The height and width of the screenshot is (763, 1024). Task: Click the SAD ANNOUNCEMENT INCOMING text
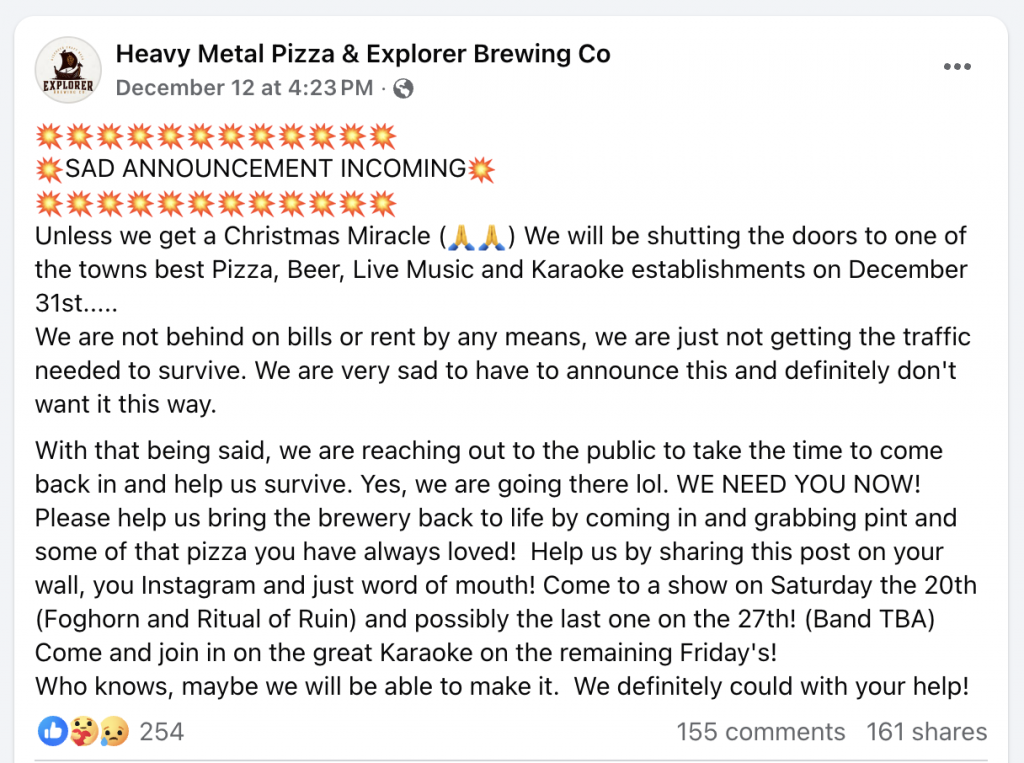click(x=265, y=169)
